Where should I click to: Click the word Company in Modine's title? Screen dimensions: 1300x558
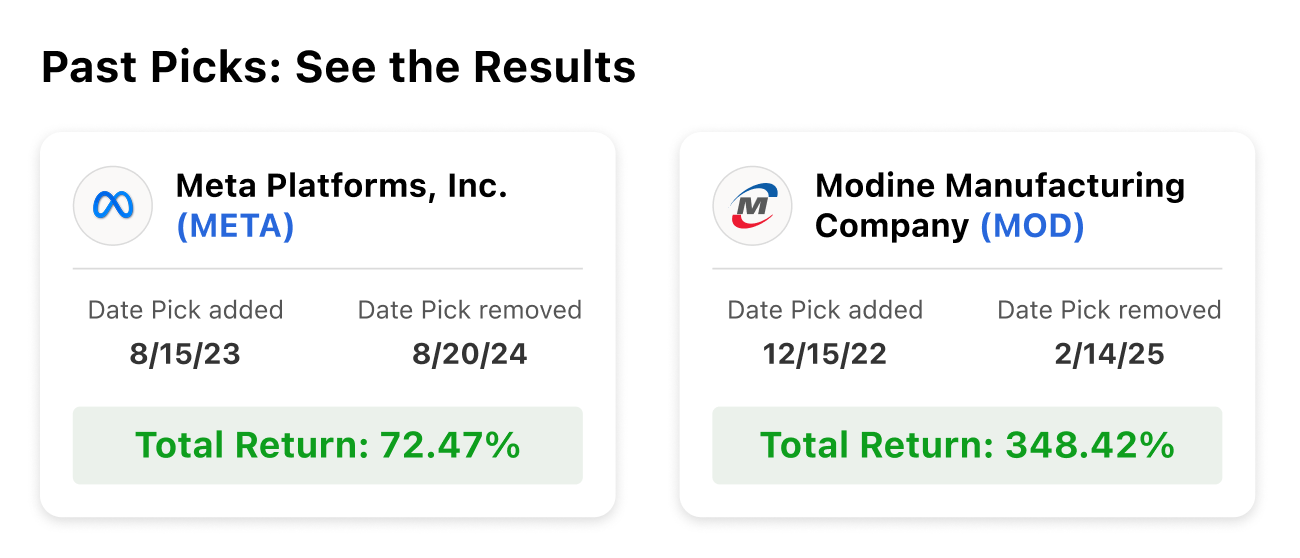point(891,227)
